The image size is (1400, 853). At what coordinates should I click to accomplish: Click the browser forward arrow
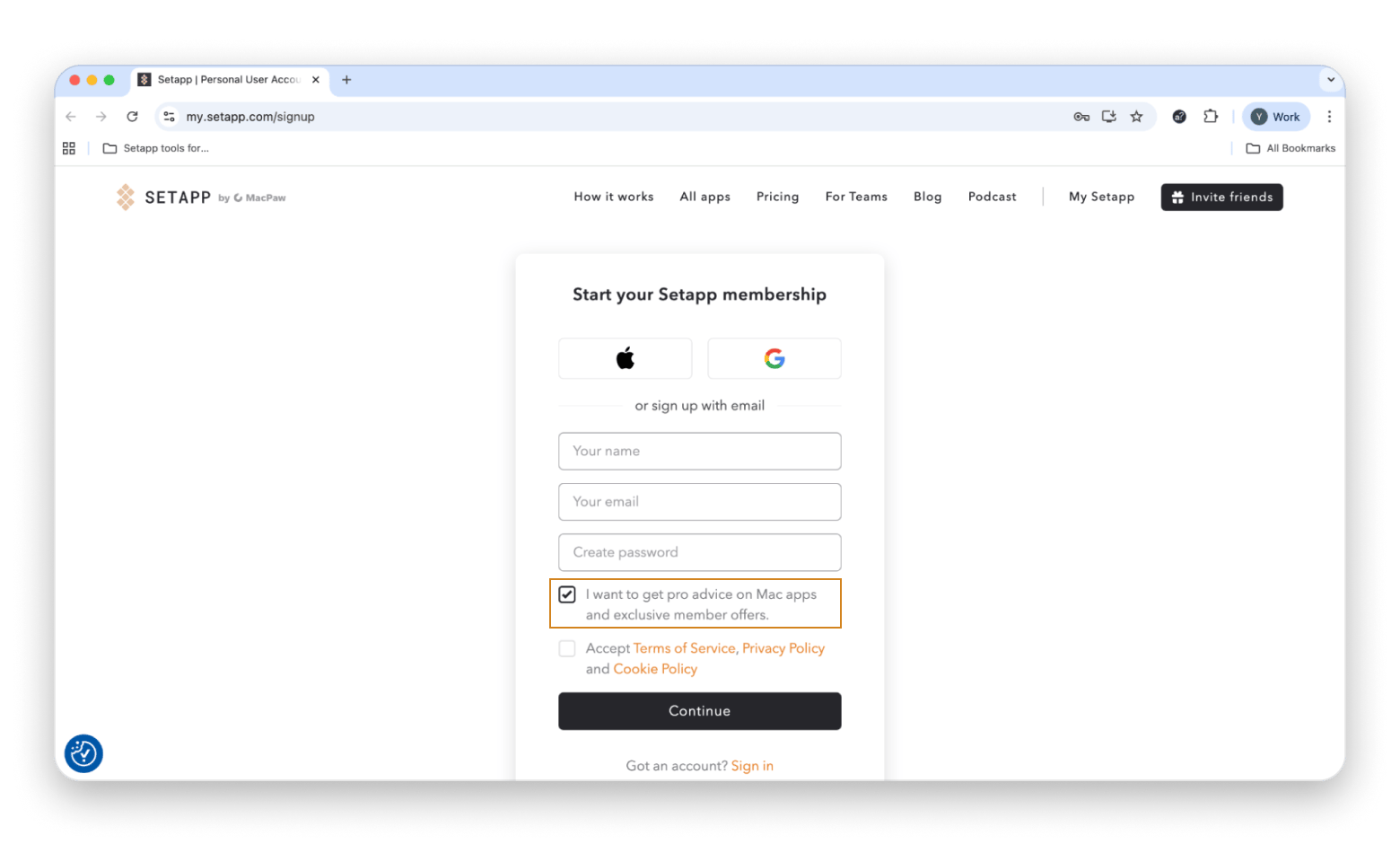coord(101,117)
